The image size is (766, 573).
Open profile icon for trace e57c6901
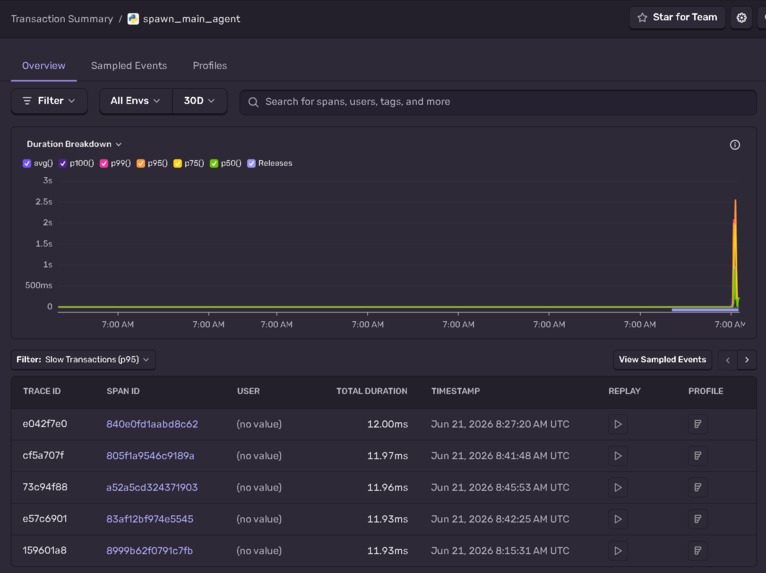(x=698, y=519)
